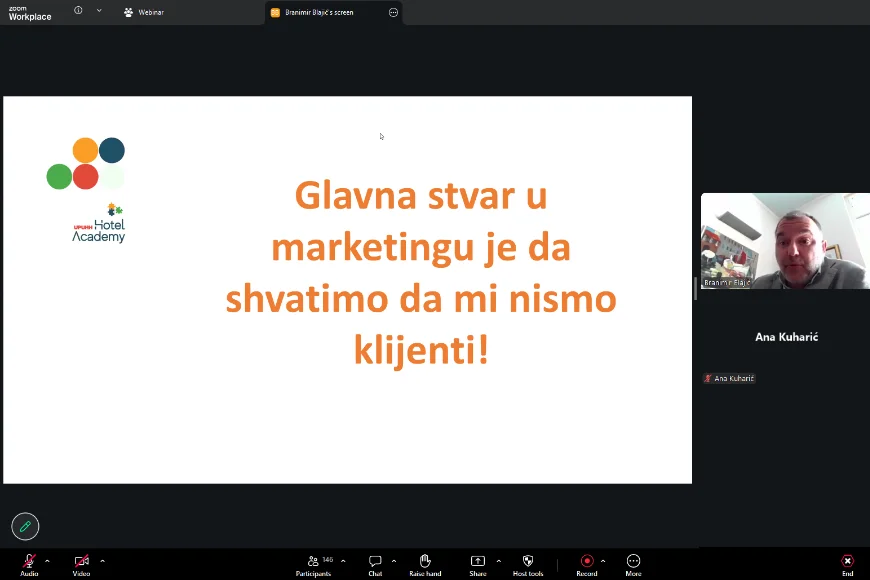Click the Share screen icon
Image resolution: width=870 pixels, height=580 pixels.
tap(478, 561)
